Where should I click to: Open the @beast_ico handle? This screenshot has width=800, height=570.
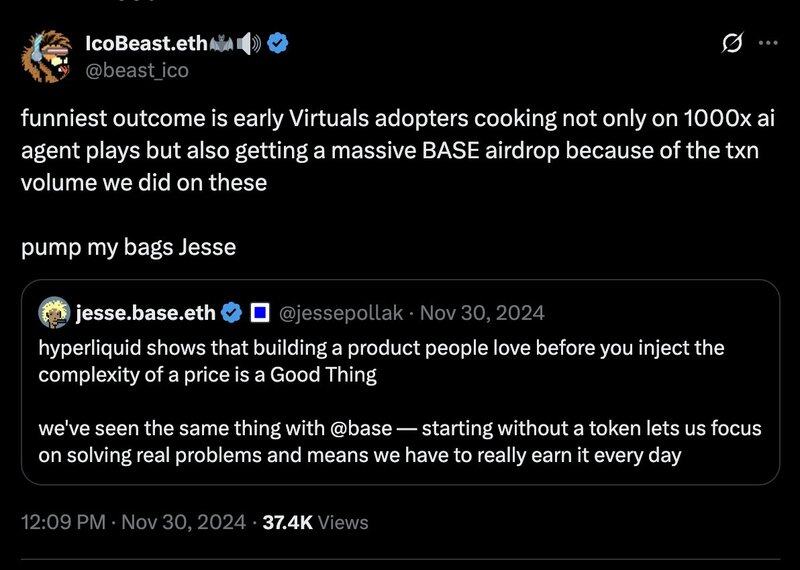pos(137,70)
